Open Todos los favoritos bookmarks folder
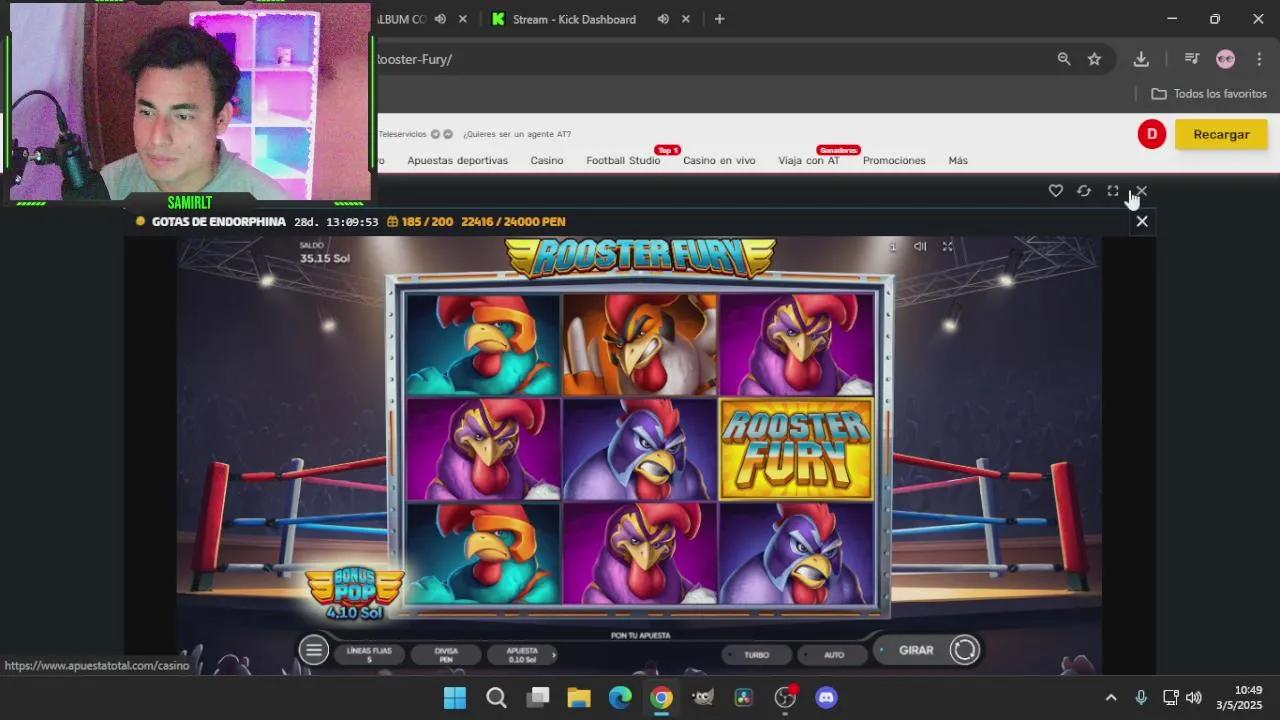 tap(1209, 94)
